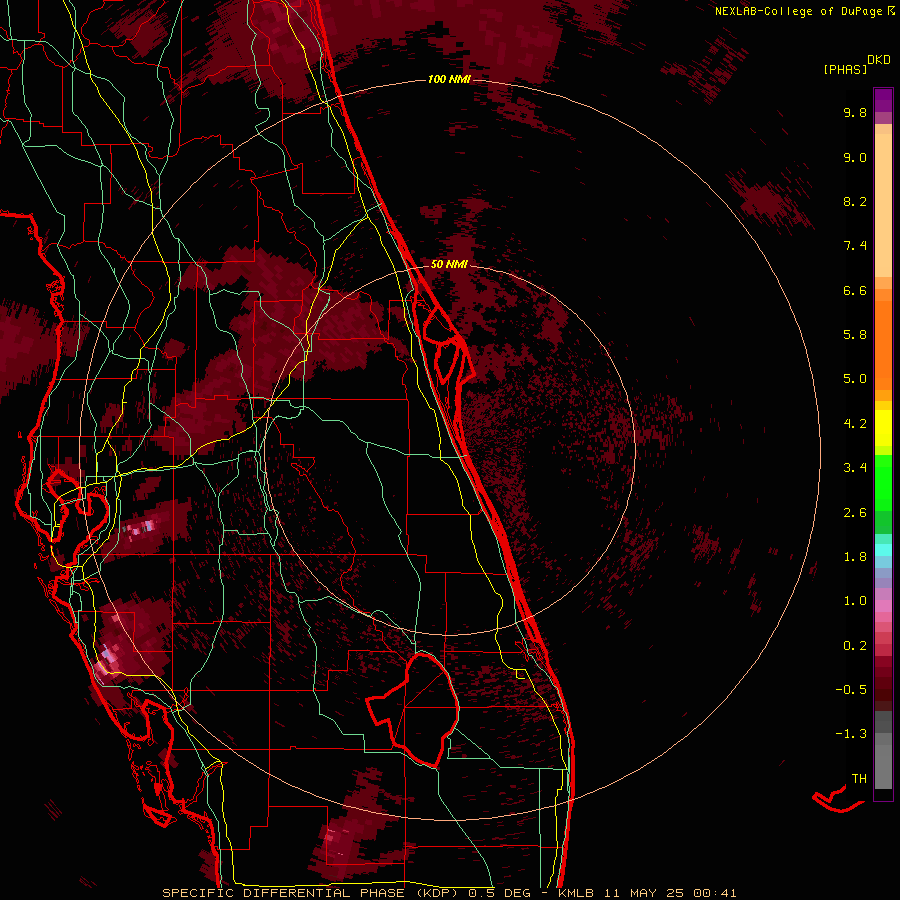Click the 50 NMI range ring label

[449, 264]
